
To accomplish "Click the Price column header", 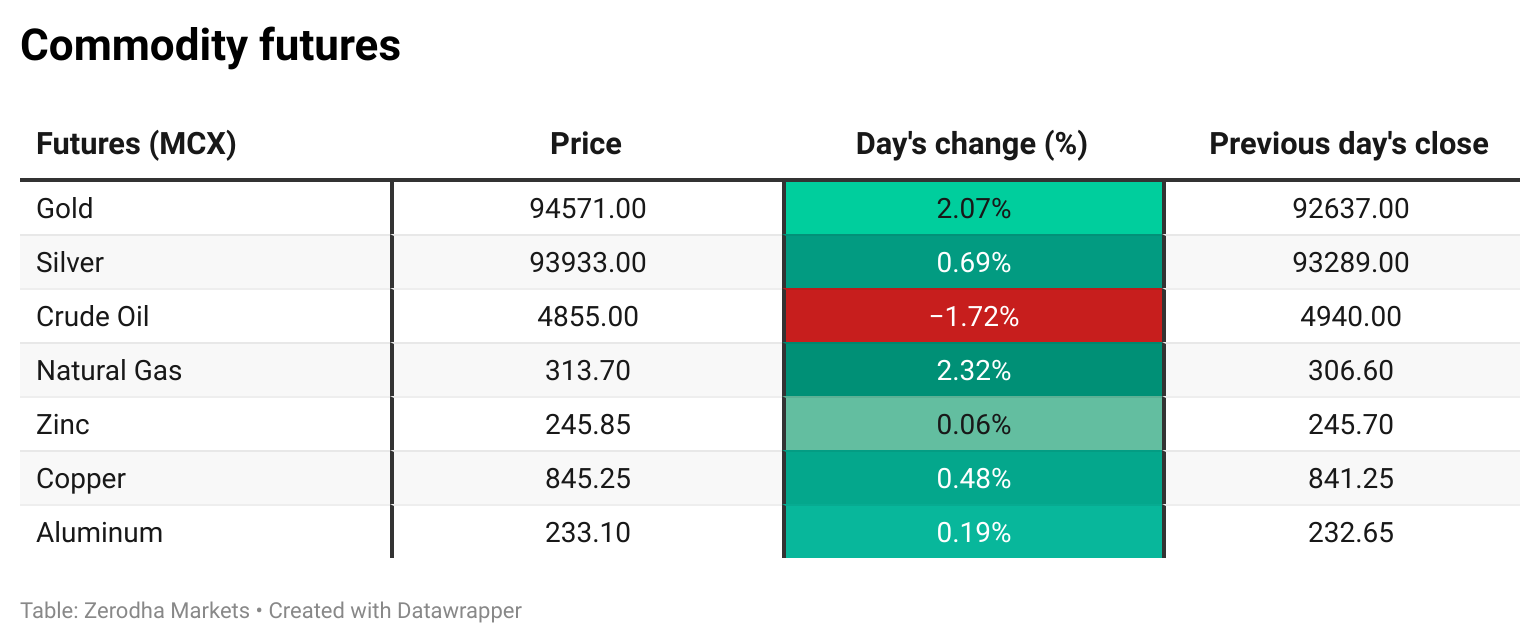I will pyautogui.click(x=586, y=144).
